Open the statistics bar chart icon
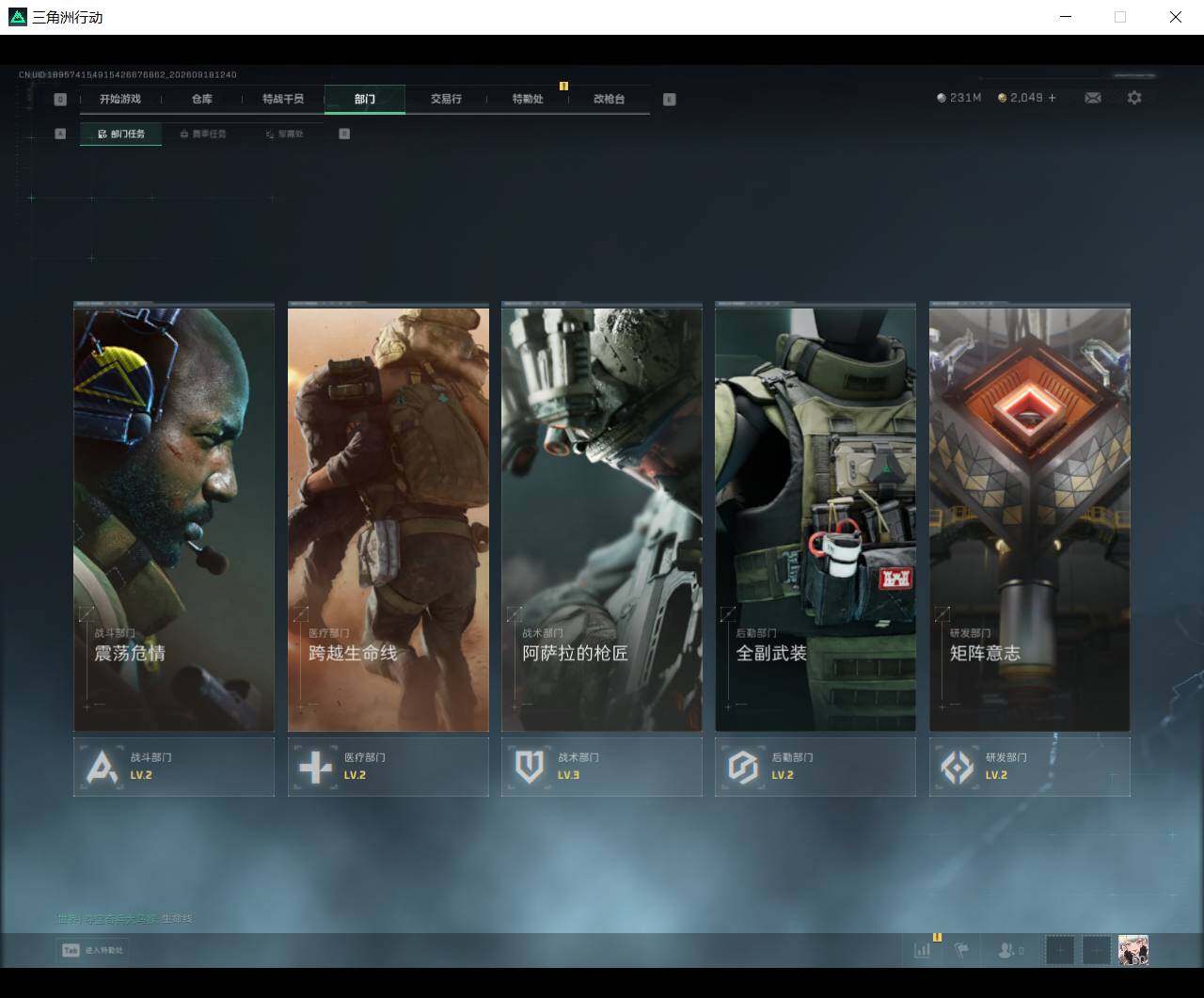This screenshot has width=1204, height=998. pos(923,950)
